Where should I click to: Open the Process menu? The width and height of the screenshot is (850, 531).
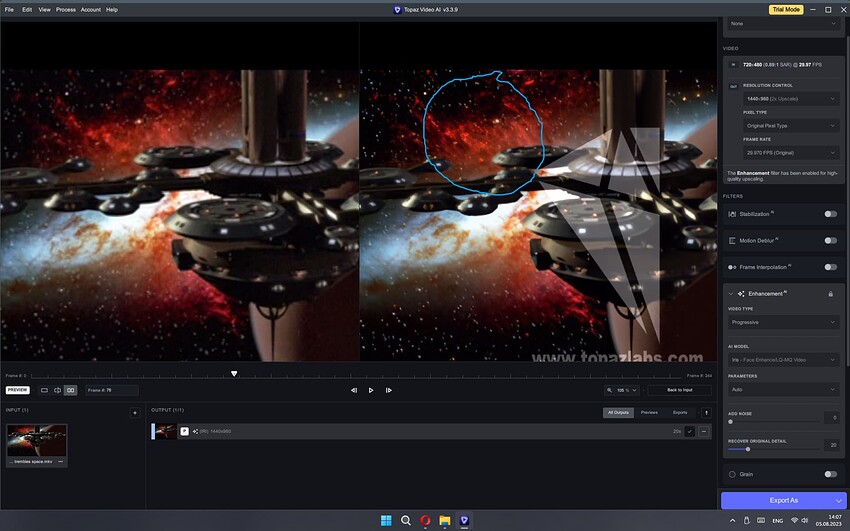(x=66, y=10)
